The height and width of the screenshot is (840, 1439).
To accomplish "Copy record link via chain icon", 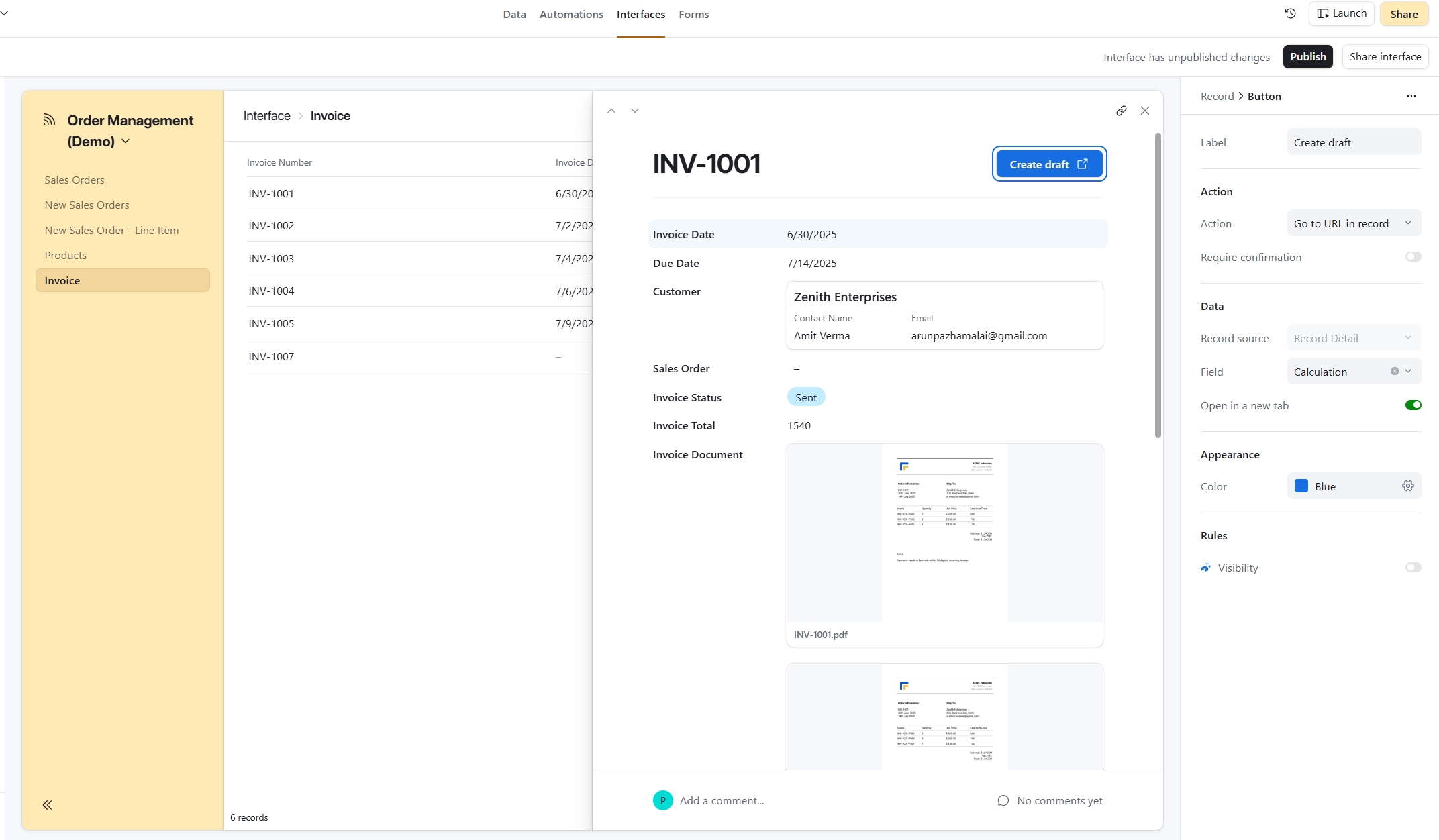I will 1121,111.
